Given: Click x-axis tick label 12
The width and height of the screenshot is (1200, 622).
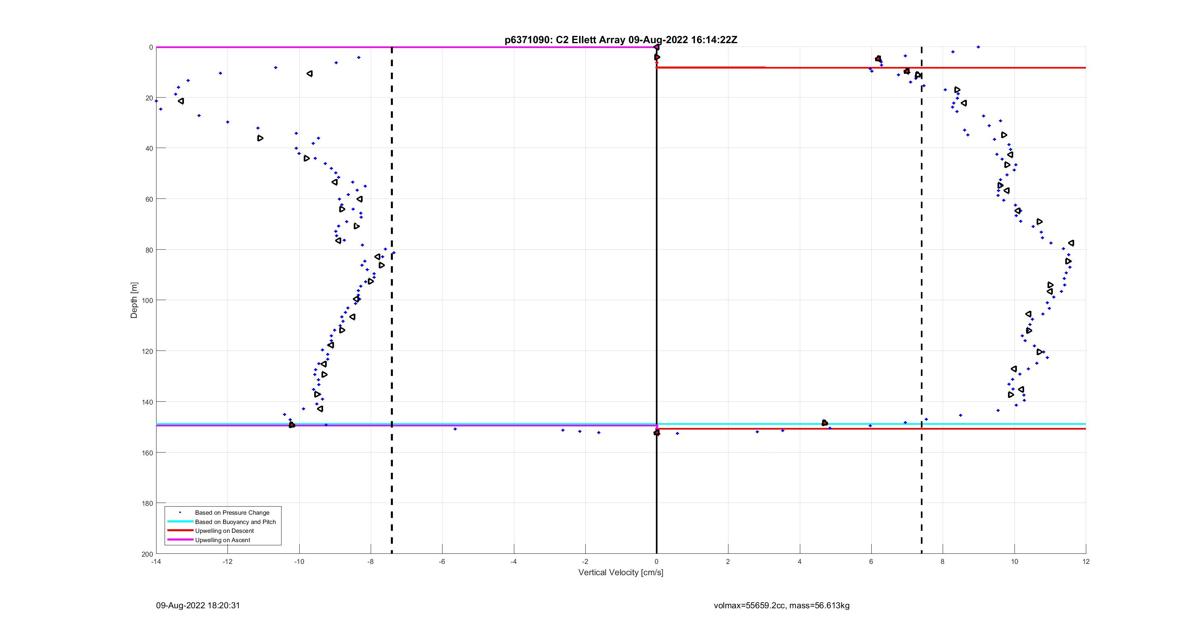Looking at the screenshot, I should (x=1086, y=561).
